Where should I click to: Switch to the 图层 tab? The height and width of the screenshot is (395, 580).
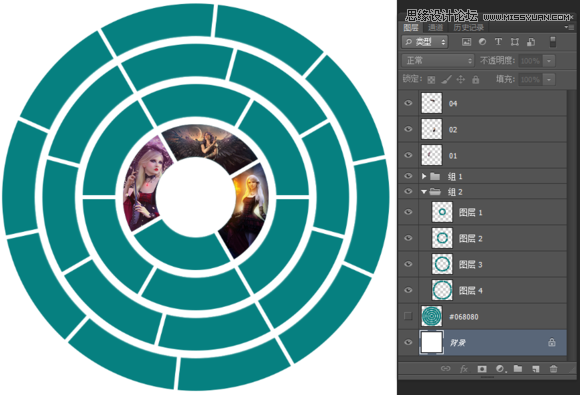pos(411,27)
